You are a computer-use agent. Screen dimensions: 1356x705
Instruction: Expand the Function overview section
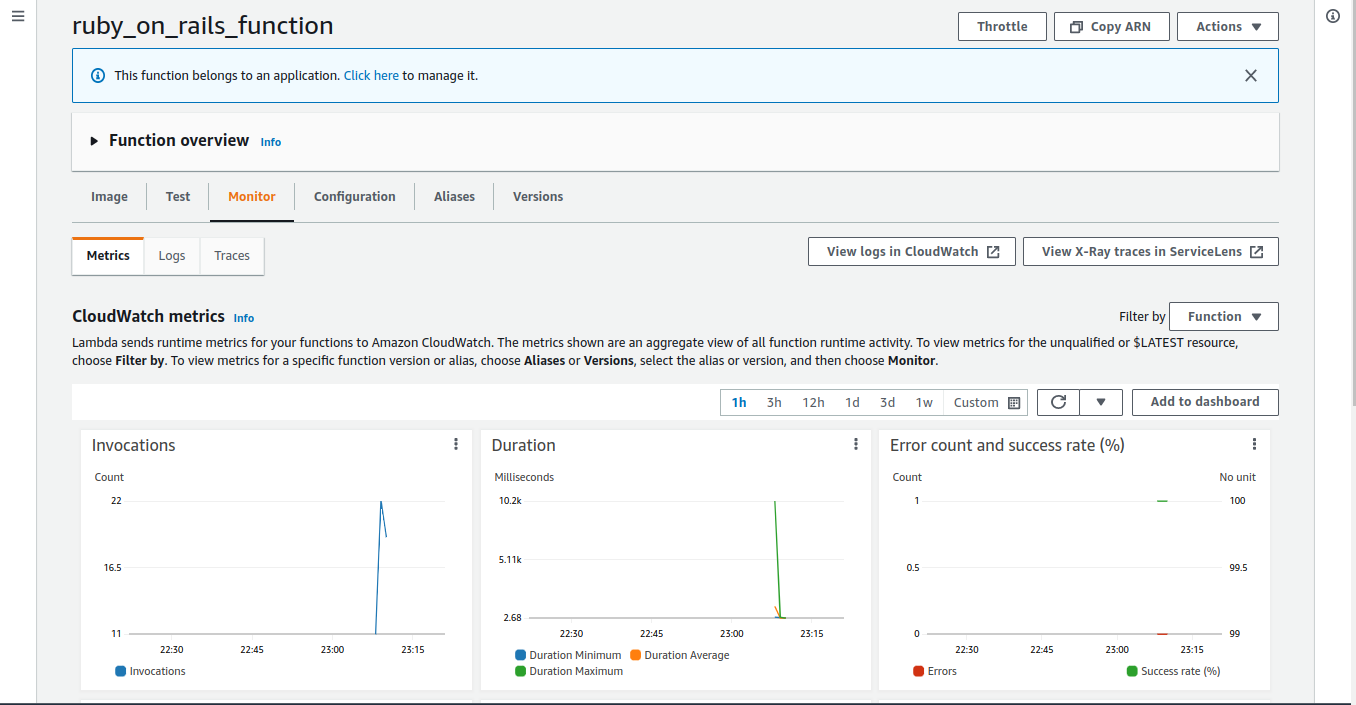(x=95, y=141)
